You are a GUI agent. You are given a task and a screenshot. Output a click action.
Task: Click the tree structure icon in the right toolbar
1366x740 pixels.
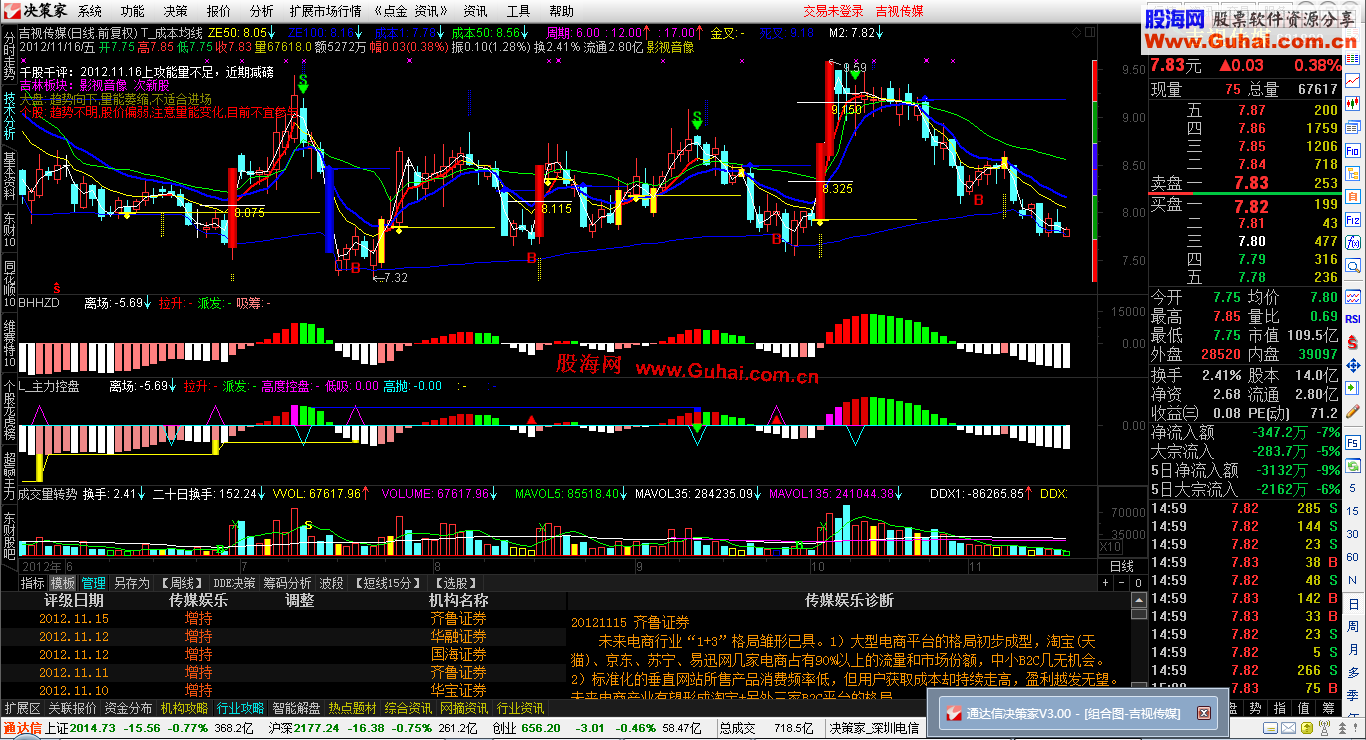tap(1353, 173)
